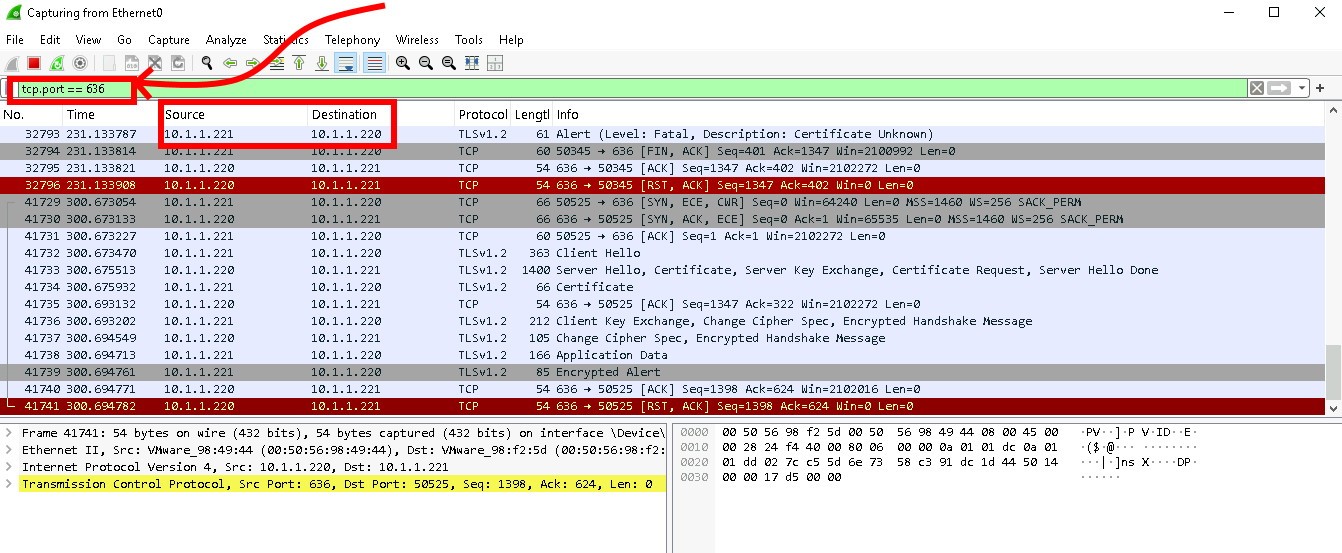Screen dimensions: 1342x553
Task: Expand the Transmission Control Protocol row
Action: pyautogui.click(x=10, y=484)
